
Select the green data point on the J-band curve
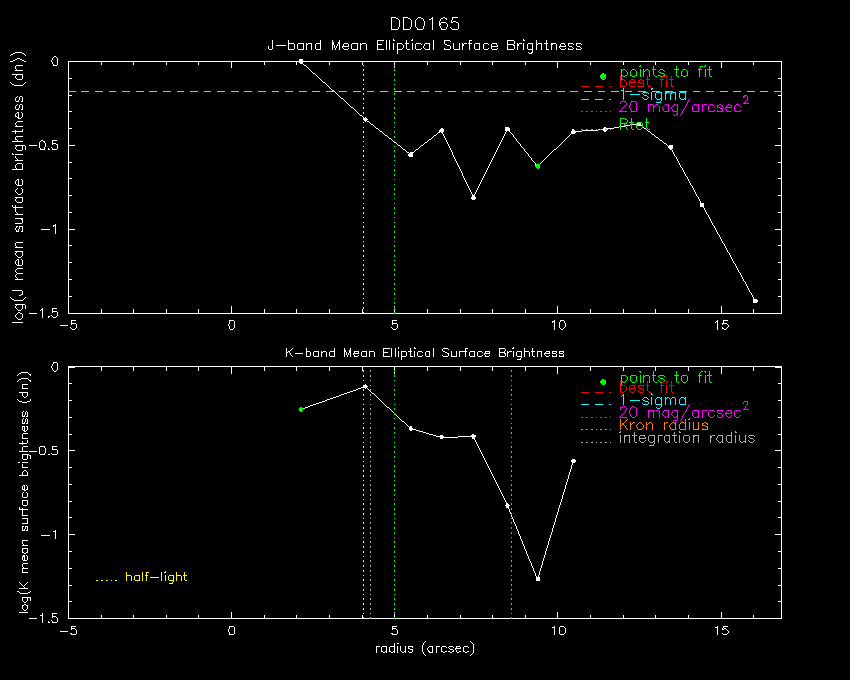537,166
